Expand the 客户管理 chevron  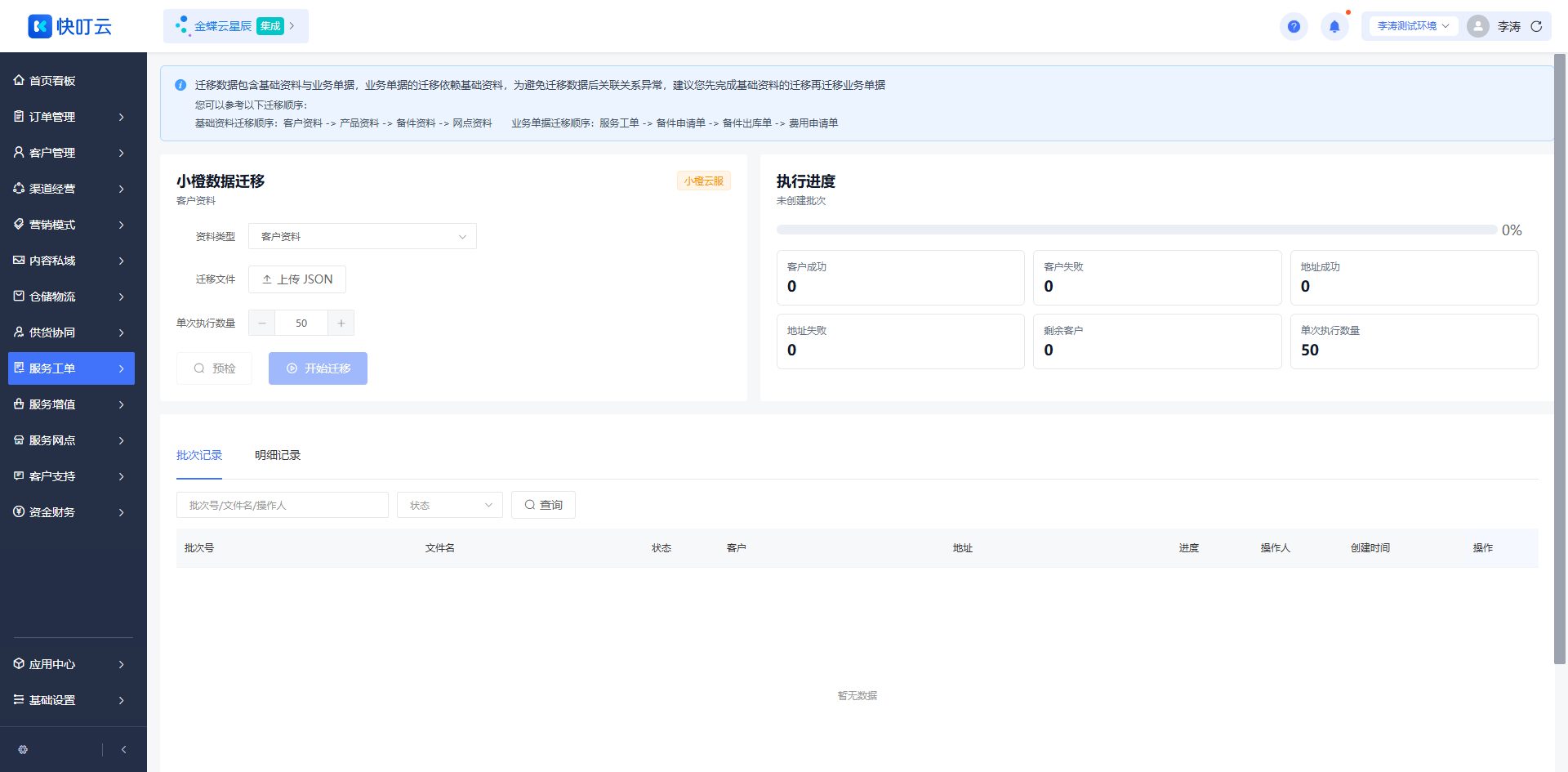[x=121, y=153]
